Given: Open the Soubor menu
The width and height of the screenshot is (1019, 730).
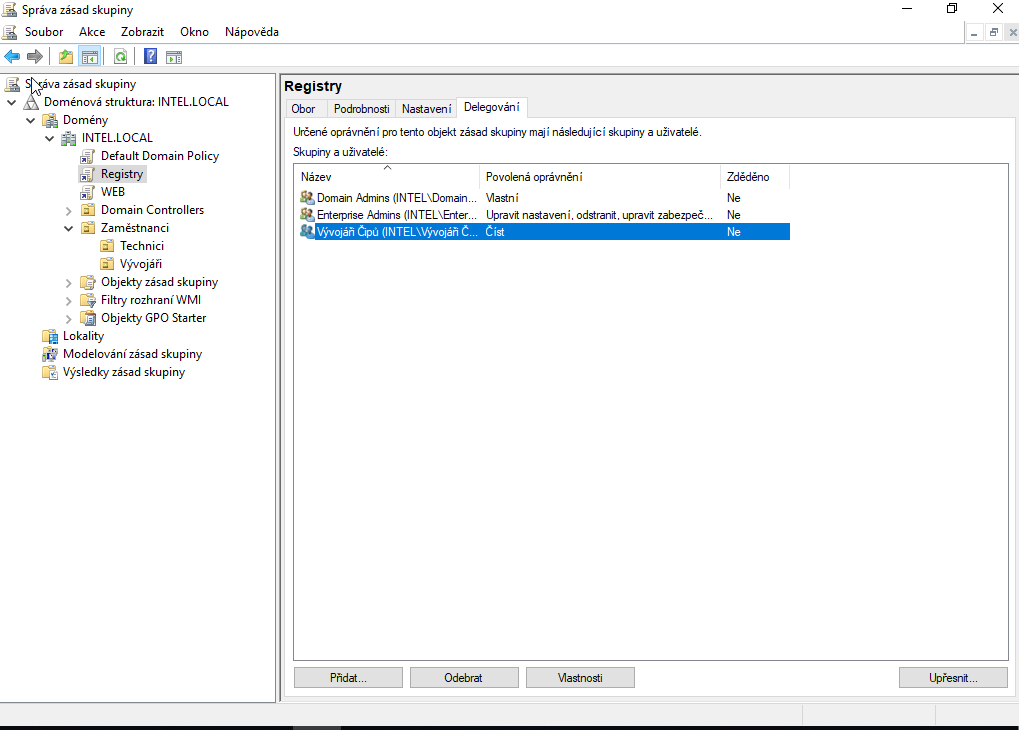Looking at the screenshot, I should tap(44, 32).
